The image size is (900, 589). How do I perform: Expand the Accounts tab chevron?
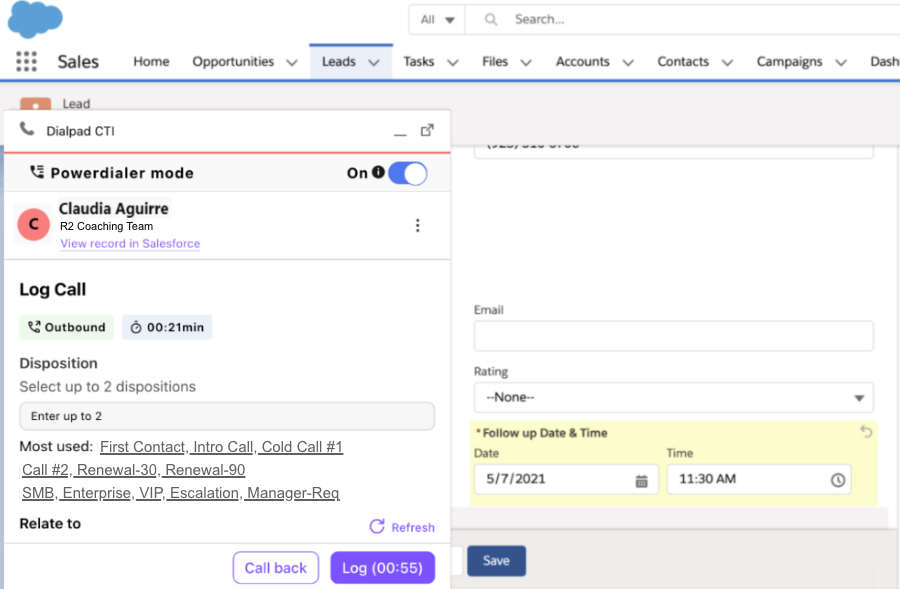[x=629, y=63]
